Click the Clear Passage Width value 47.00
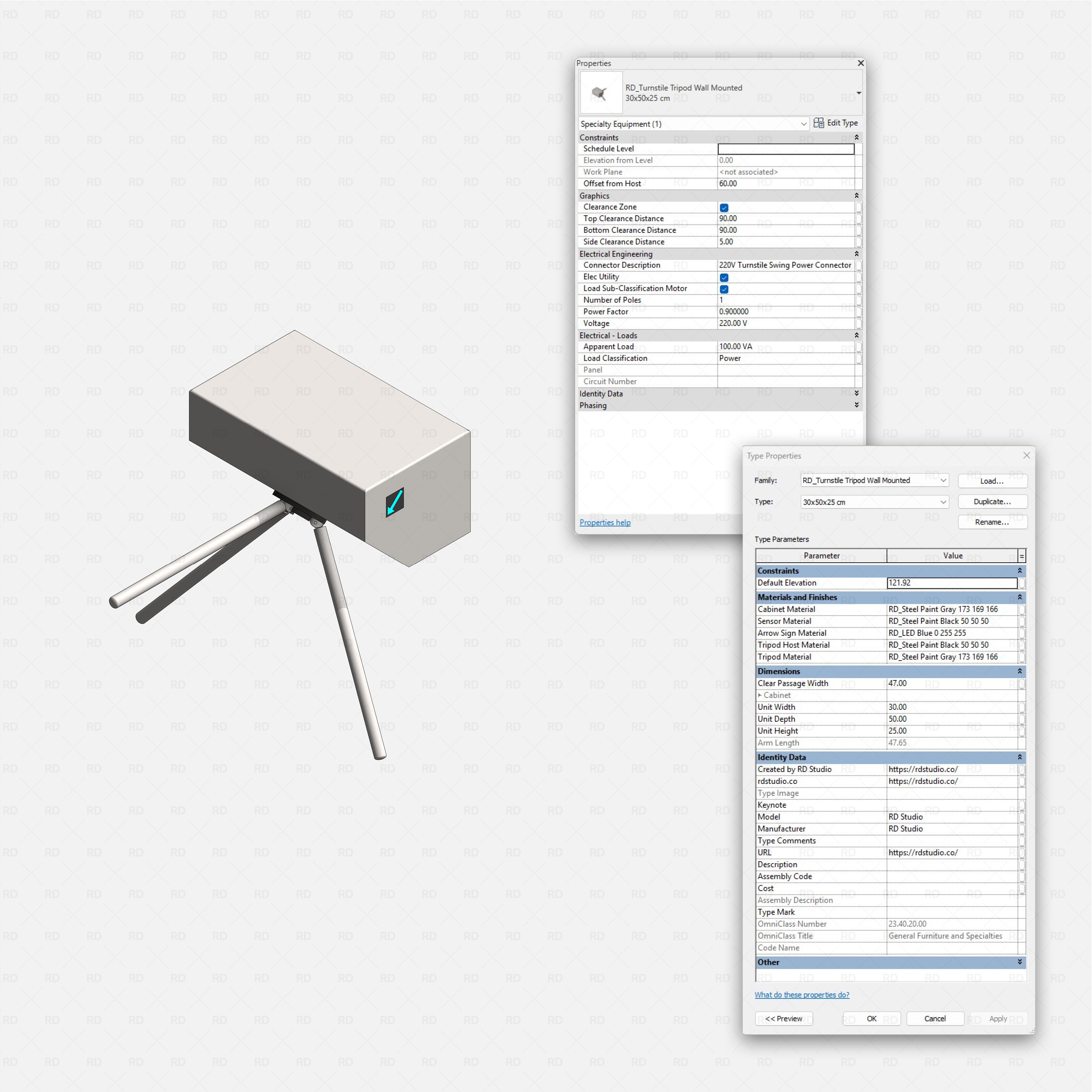This screenshot has height=1092, width=1092. coord(952,683)
